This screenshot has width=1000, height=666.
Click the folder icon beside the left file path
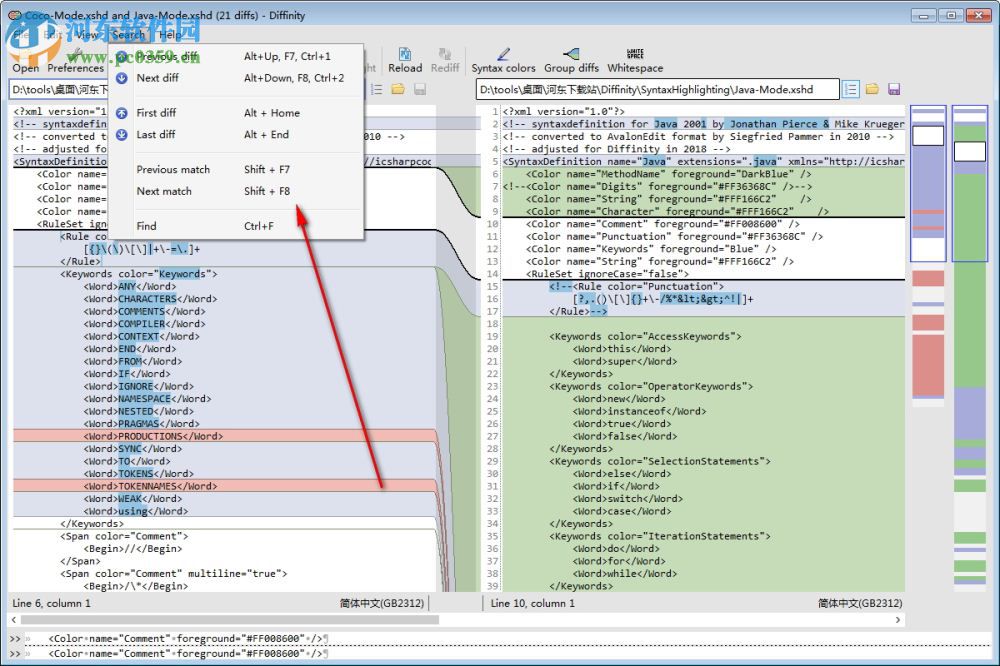(x=397, y=90)
